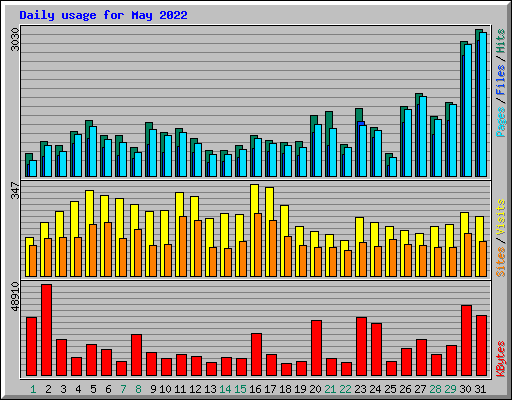Click day label 26 on the x-axis
Image resolution: width=512 pixels, height=400 pixels.
coord(405,389)
